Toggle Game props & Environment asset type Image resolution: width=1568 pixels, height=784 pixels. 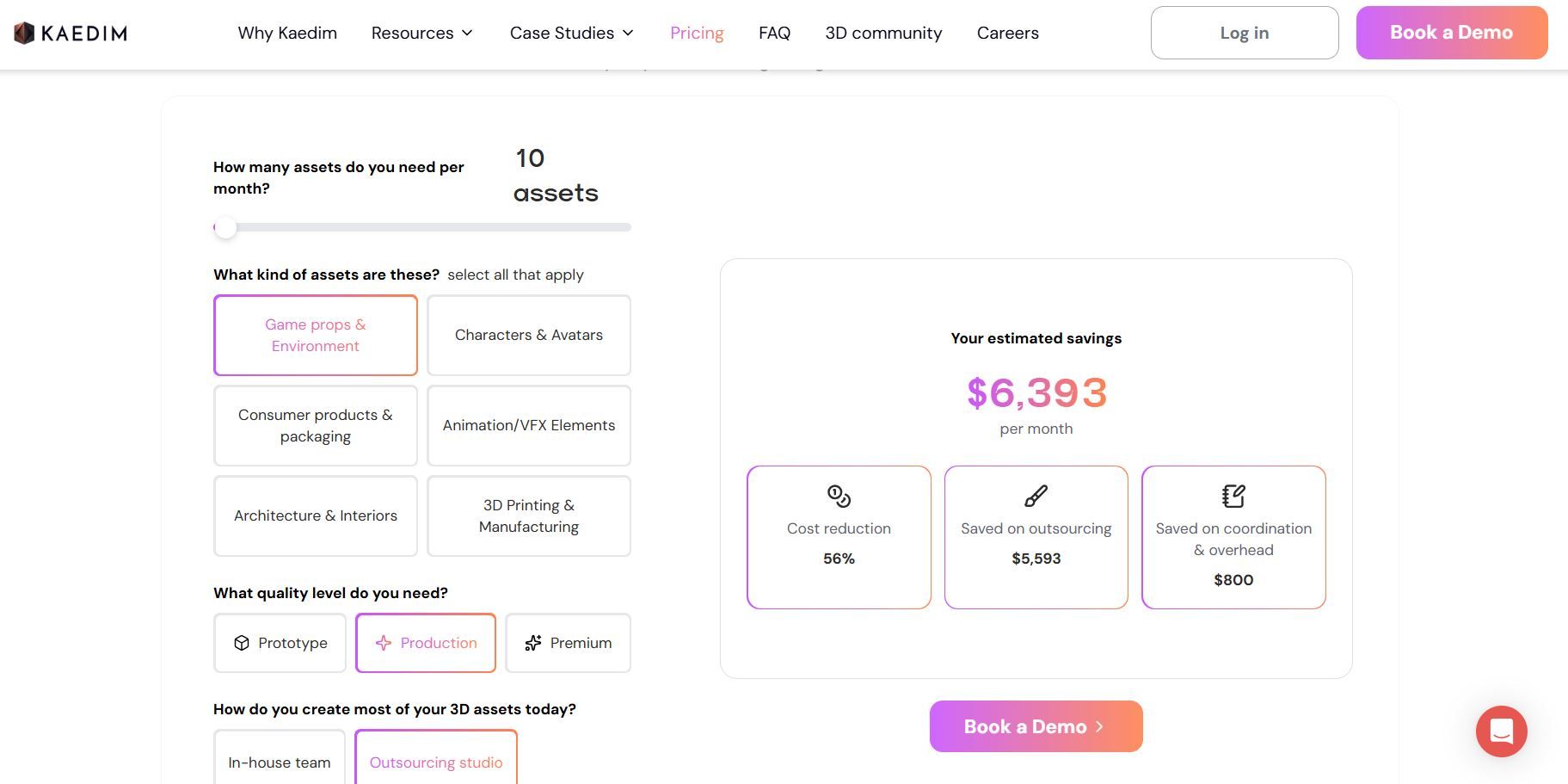[315, 335]
